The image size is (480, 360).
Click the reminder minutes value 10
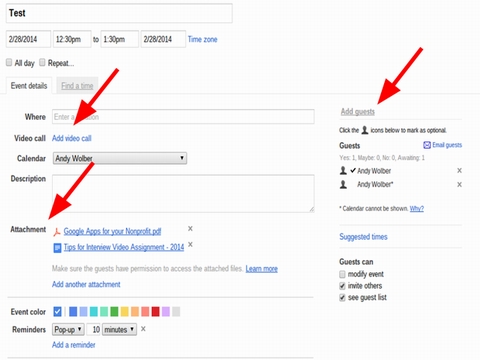click(94, 330)
